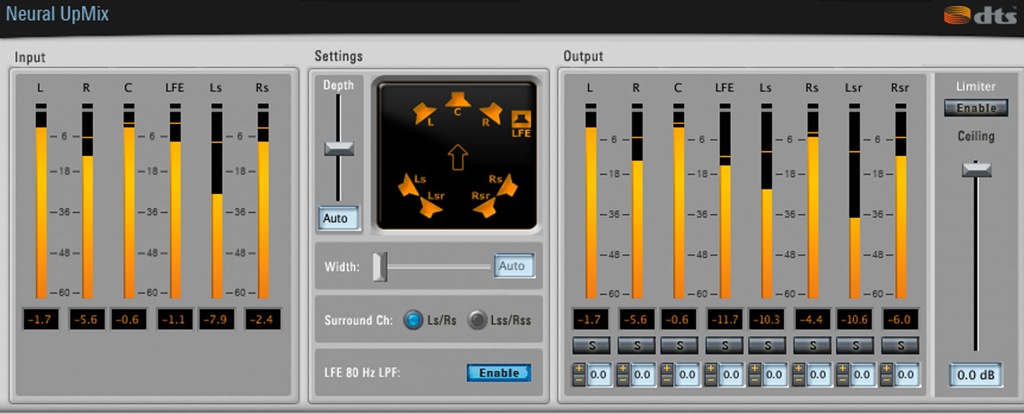Click the Width slider handle
1024x414 pixels.
380,266
